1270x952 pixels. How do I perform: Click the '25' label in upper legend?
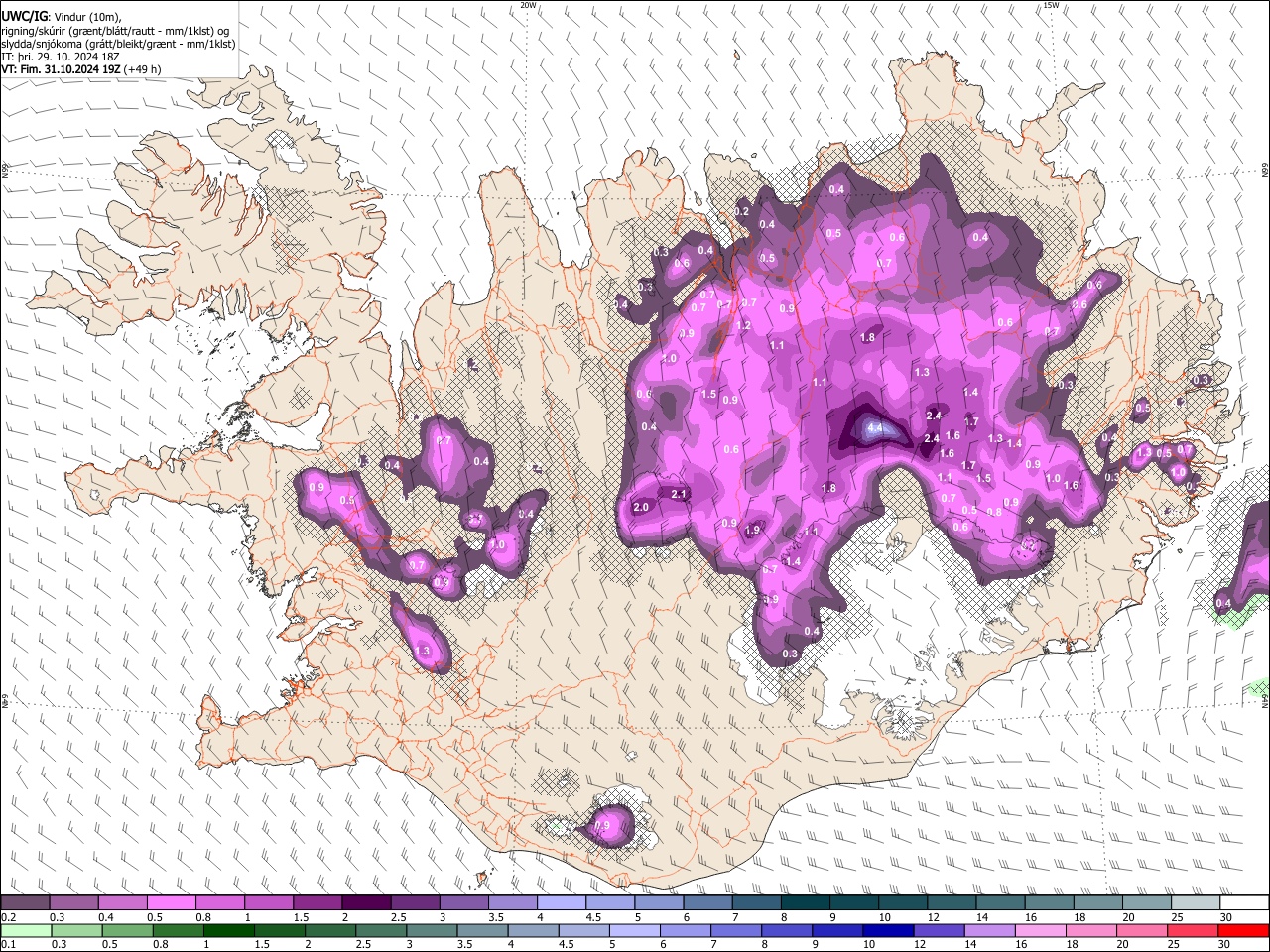[x=1177, y=917]
